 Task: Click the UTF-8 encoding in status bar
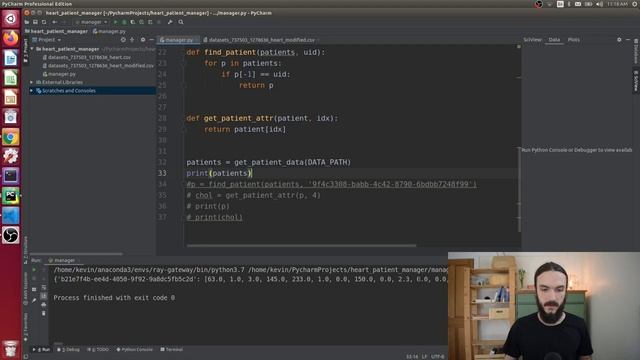point(438,356)
